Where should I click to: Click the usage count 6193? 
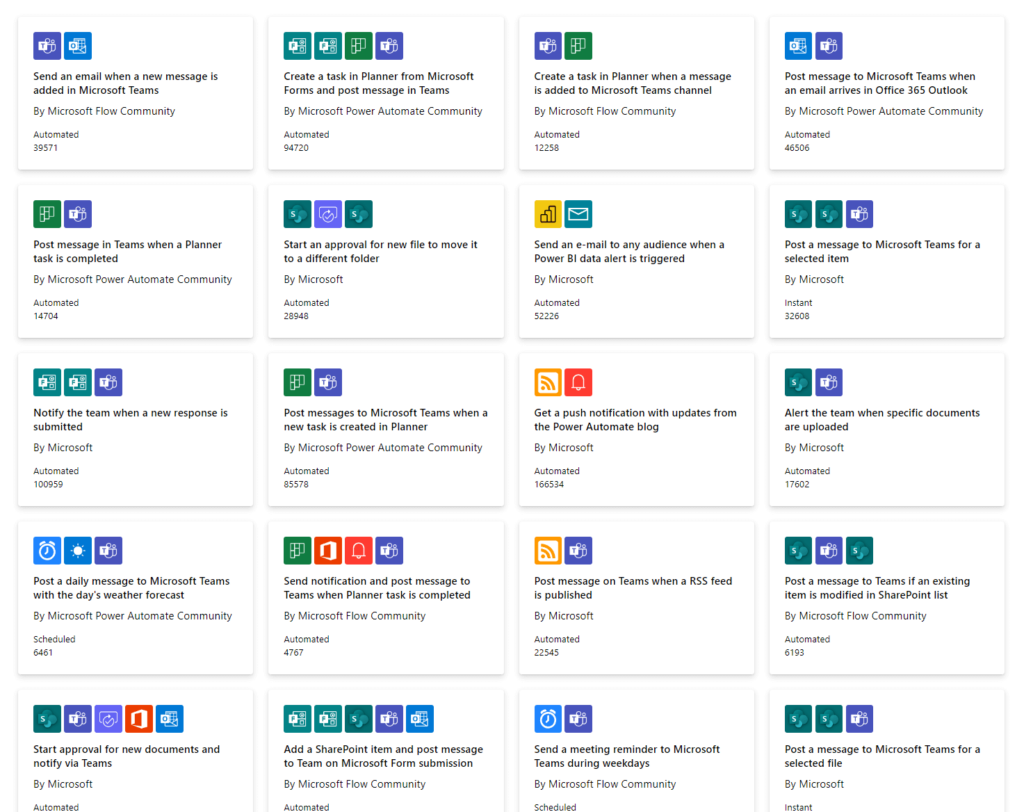pos(794,652)
